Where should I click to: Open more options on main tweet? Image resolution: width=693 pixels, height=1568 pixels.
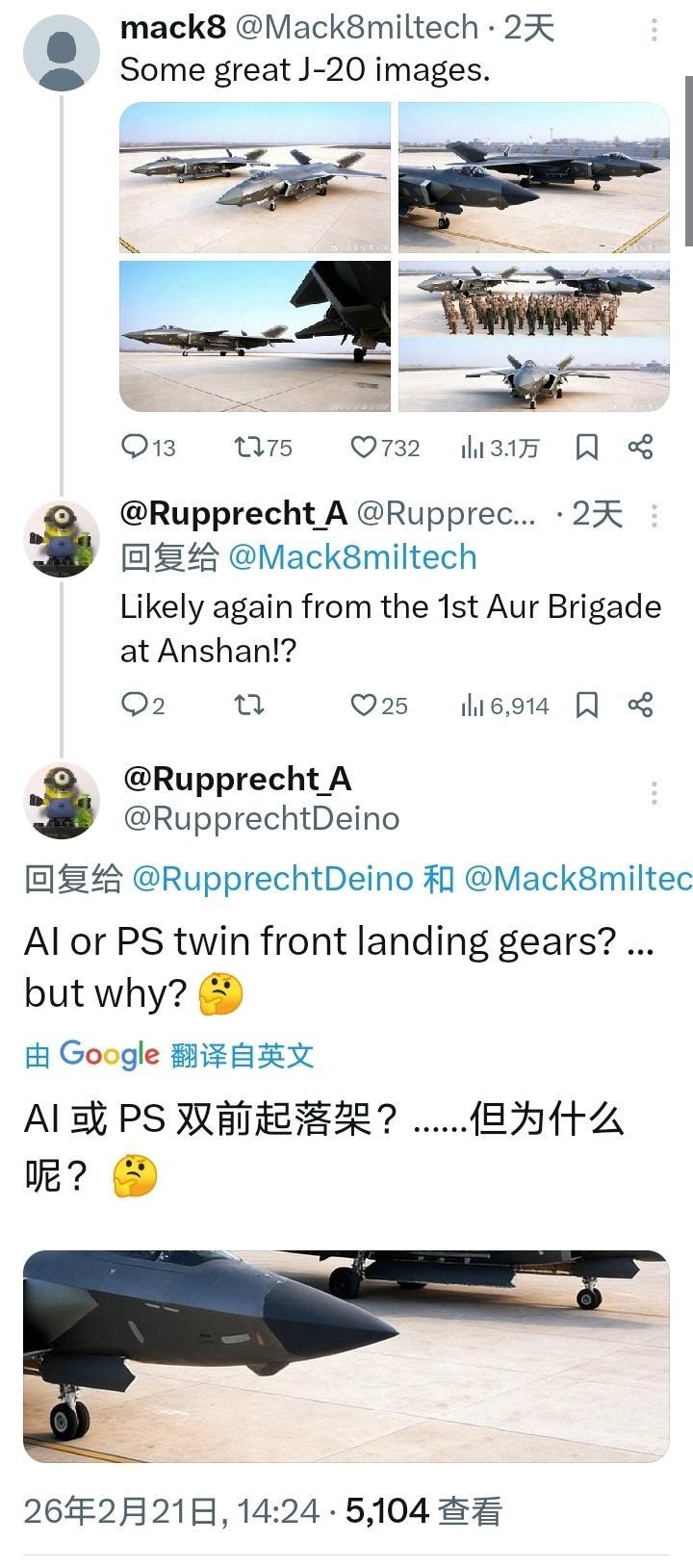pyautogui.click(x=654, y=792)
